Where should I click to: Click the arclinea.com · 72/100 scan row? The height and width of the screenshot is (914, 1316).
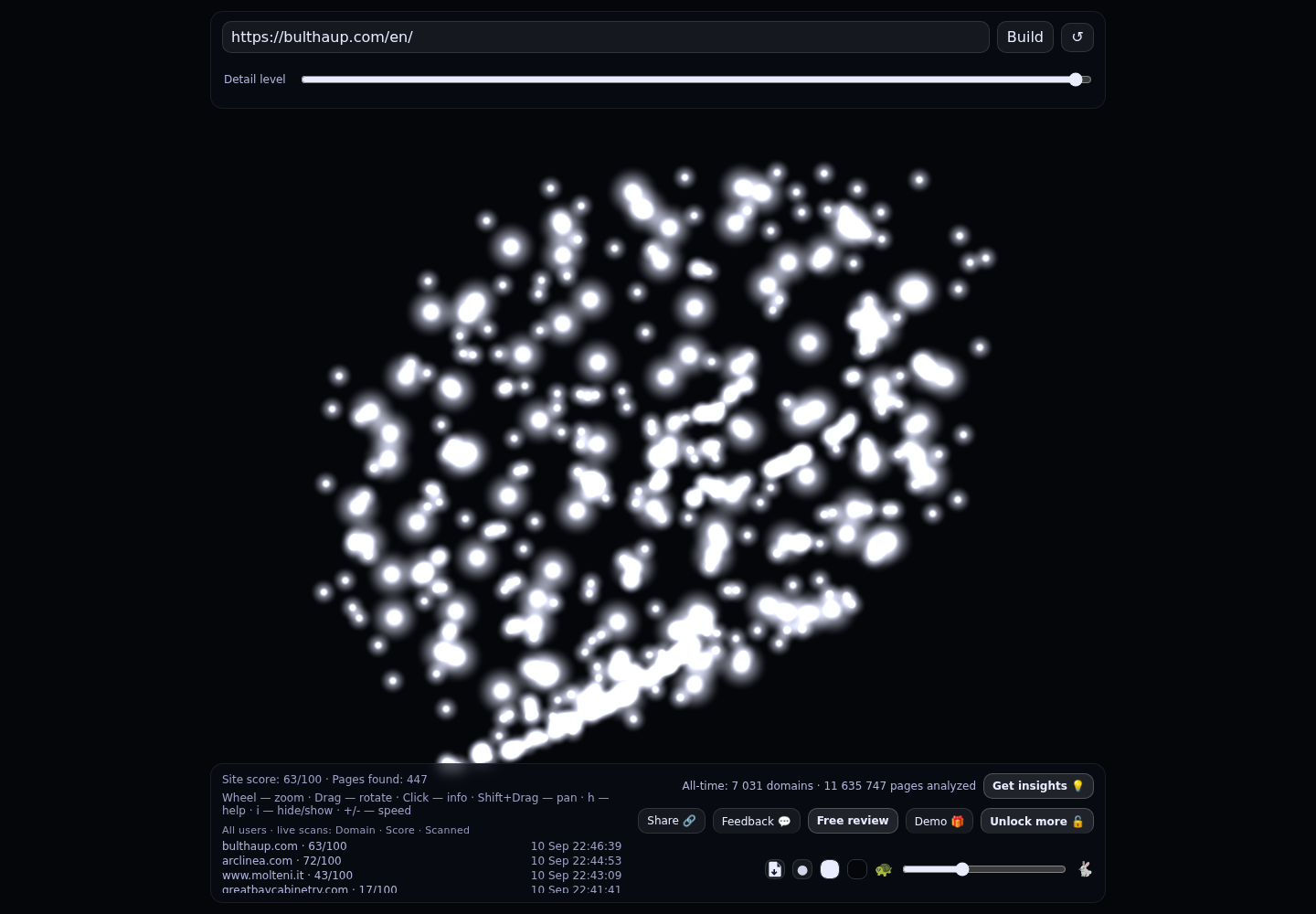click(421, 861)
